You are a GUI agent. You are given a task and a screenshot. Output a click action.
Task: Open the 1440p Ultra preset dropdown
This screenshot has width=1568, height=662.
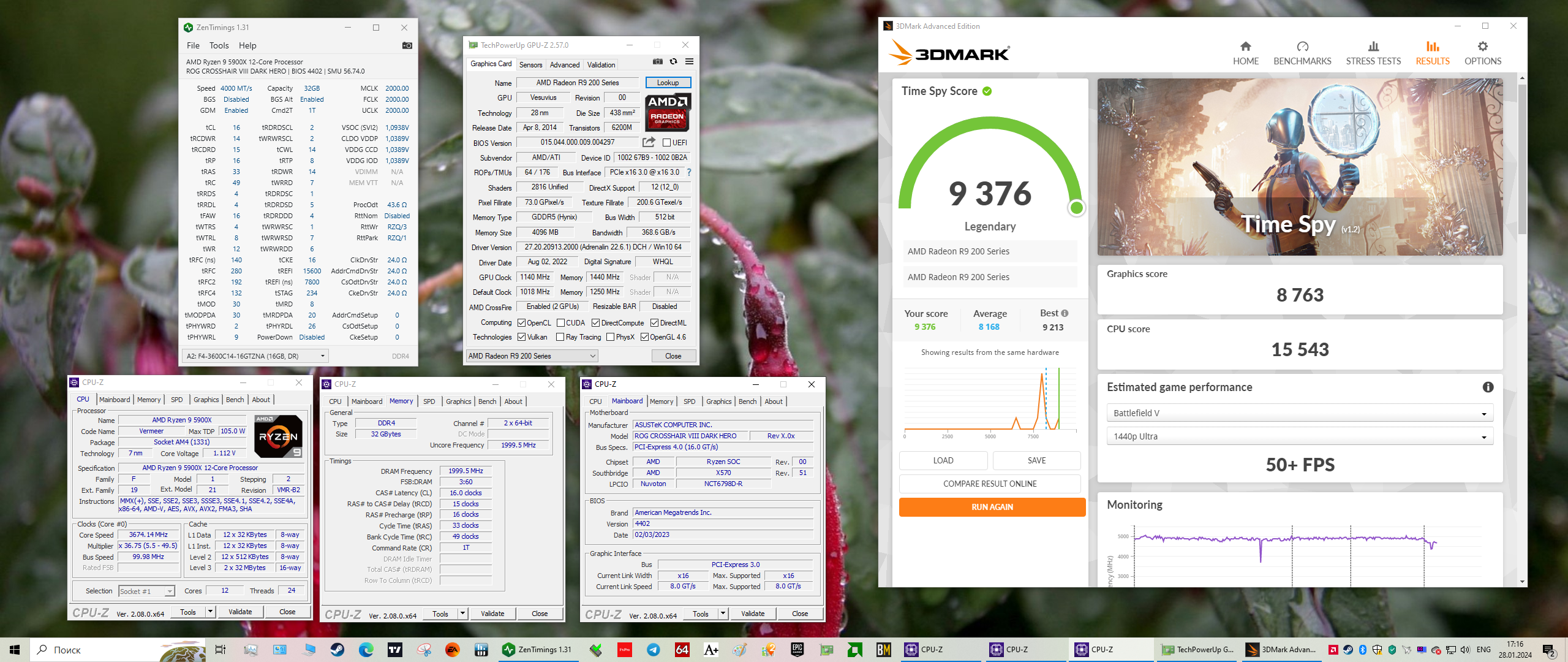click(1300, 436)
